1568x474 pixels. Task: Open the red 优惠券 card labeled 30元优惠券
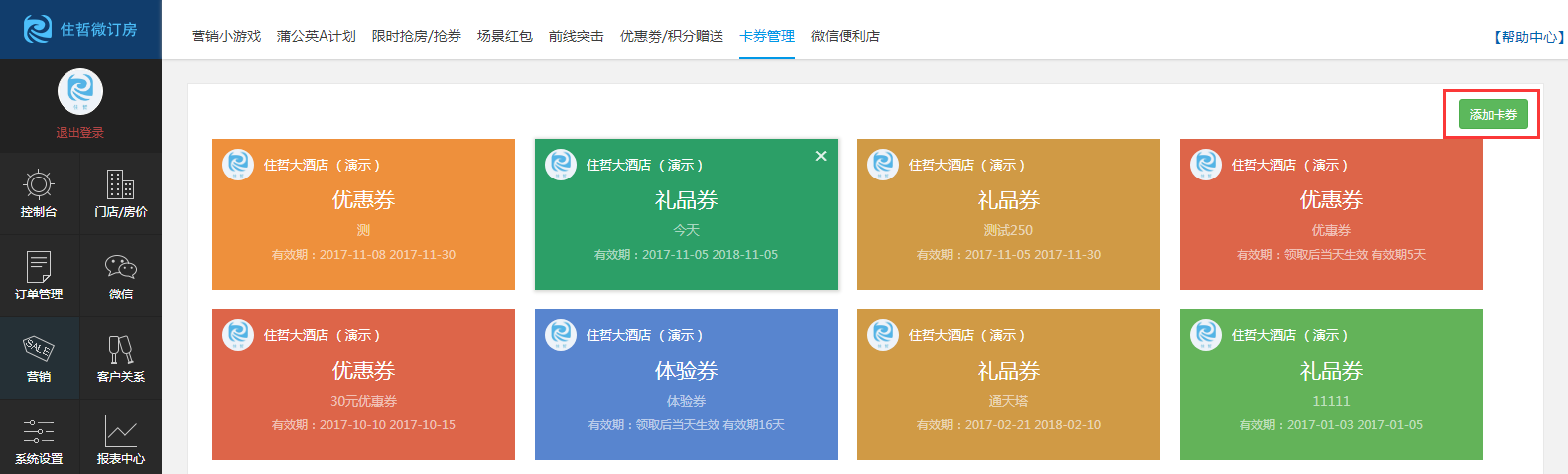point(363,385)
